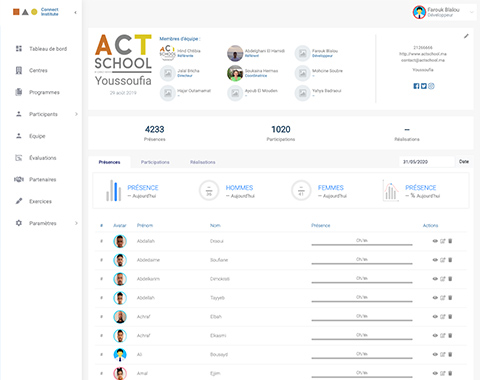Image resolution: width=480 pixels, height=380 pixels.
Task: Click the date input field
Action: (427, 162)
